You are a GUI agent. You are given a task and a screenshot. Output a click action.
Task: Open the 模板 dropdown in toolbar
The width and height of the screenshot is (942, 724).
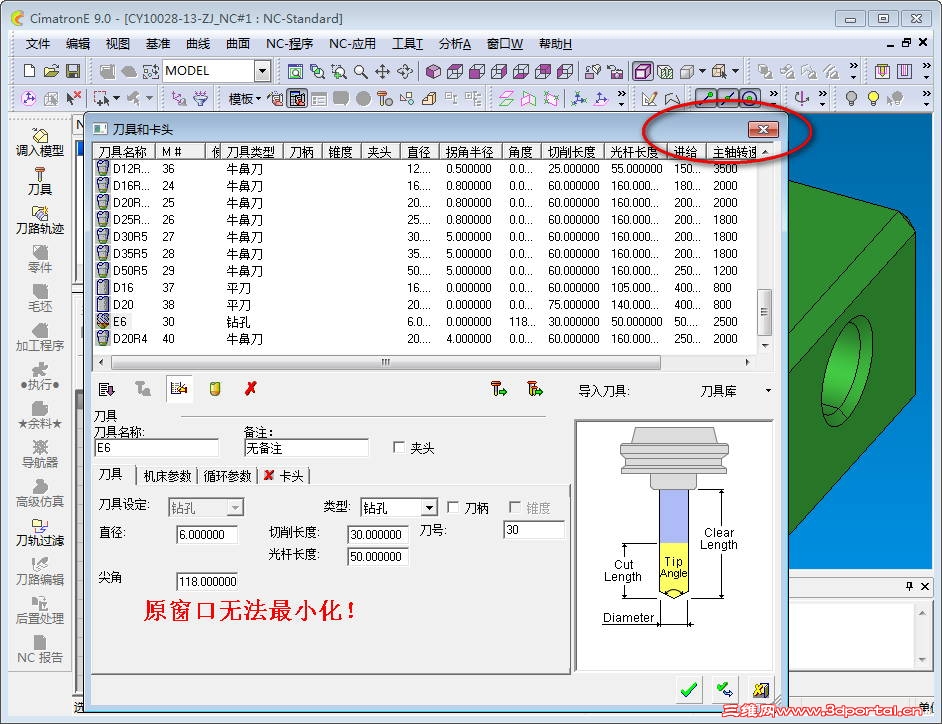[245, 99]
